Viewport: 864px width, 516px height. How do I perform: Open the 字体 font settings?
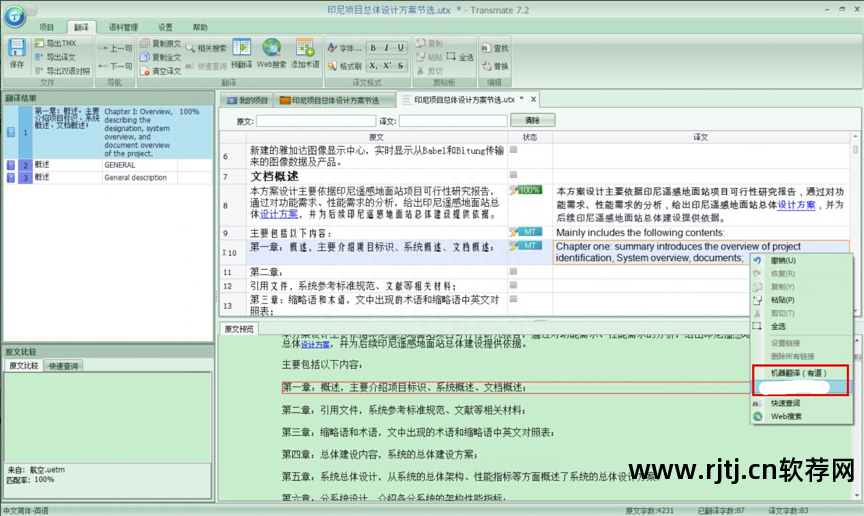click(x=344, y=48)
